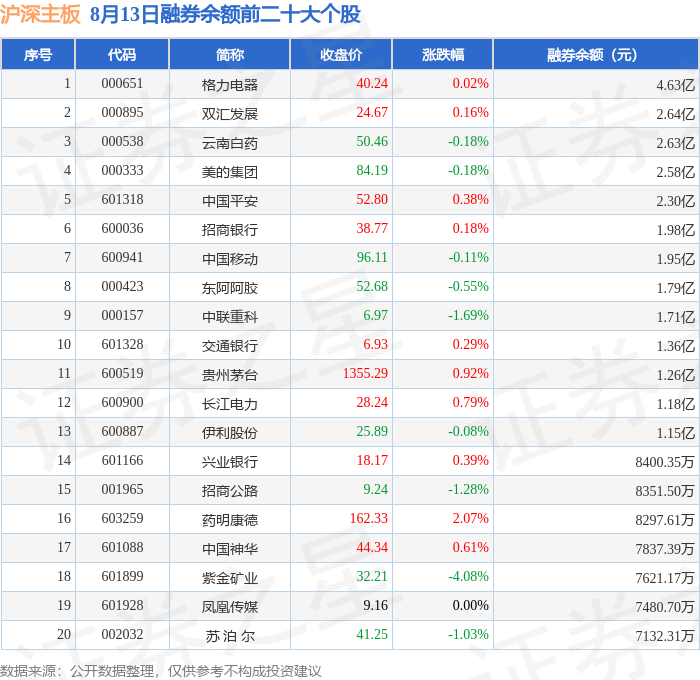Click closing price 1355.29
700x680 pixels.
(x=365, y=373)
